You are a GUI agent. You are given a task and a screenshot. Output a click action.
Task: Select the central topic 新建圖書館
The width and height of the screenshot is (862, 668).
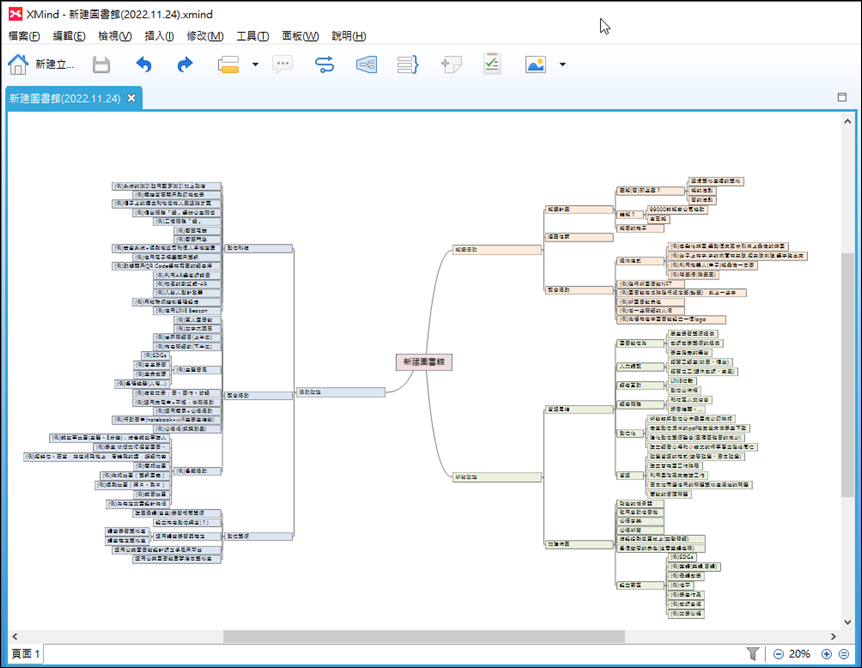pyautogui.click(x=424, y=362)
